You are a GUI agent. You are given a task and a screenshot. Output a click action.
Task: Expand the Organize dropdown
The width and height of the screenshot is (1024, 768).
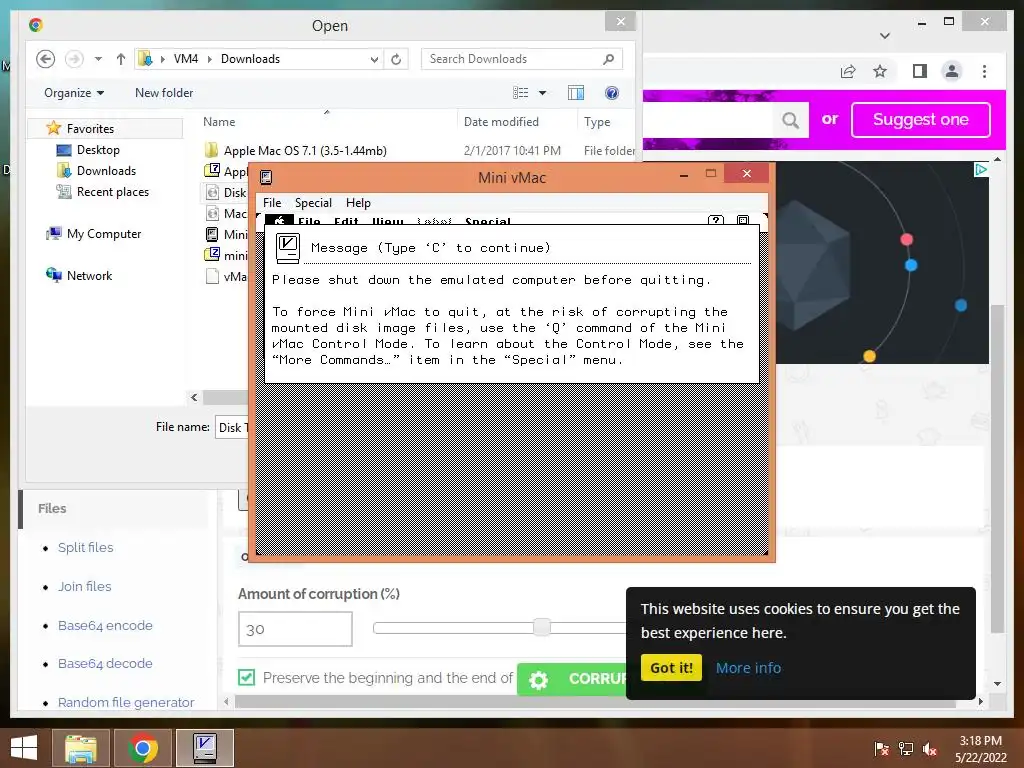[74, 93]
